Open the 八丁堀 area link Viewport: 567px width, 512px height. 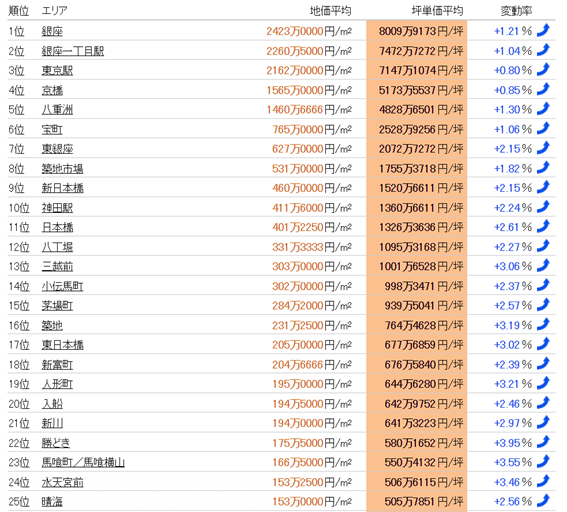57,247
